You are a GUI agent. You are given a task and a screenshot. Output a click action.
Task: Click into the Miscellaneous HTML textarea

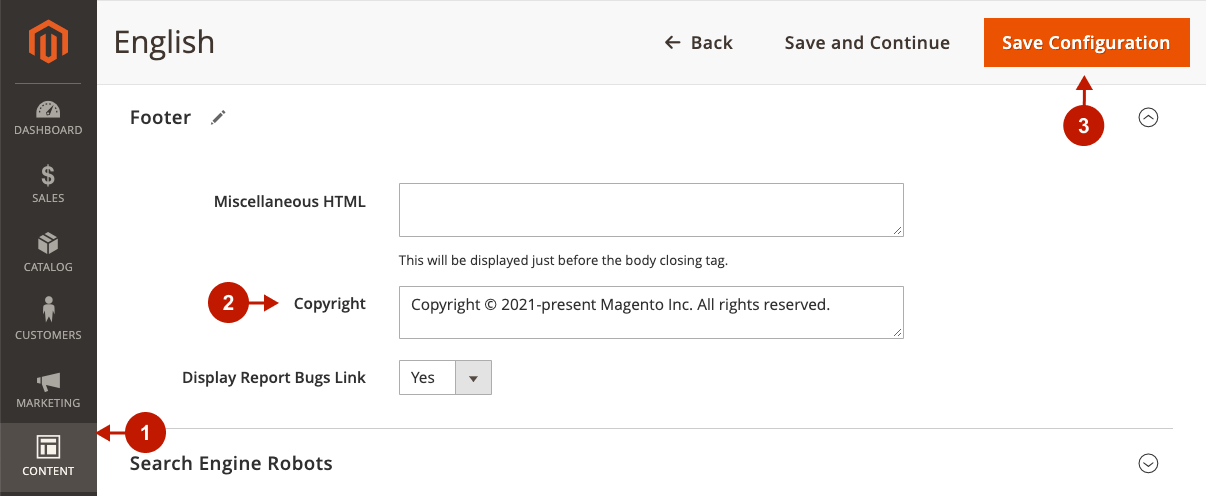click(x=651, y=210)
